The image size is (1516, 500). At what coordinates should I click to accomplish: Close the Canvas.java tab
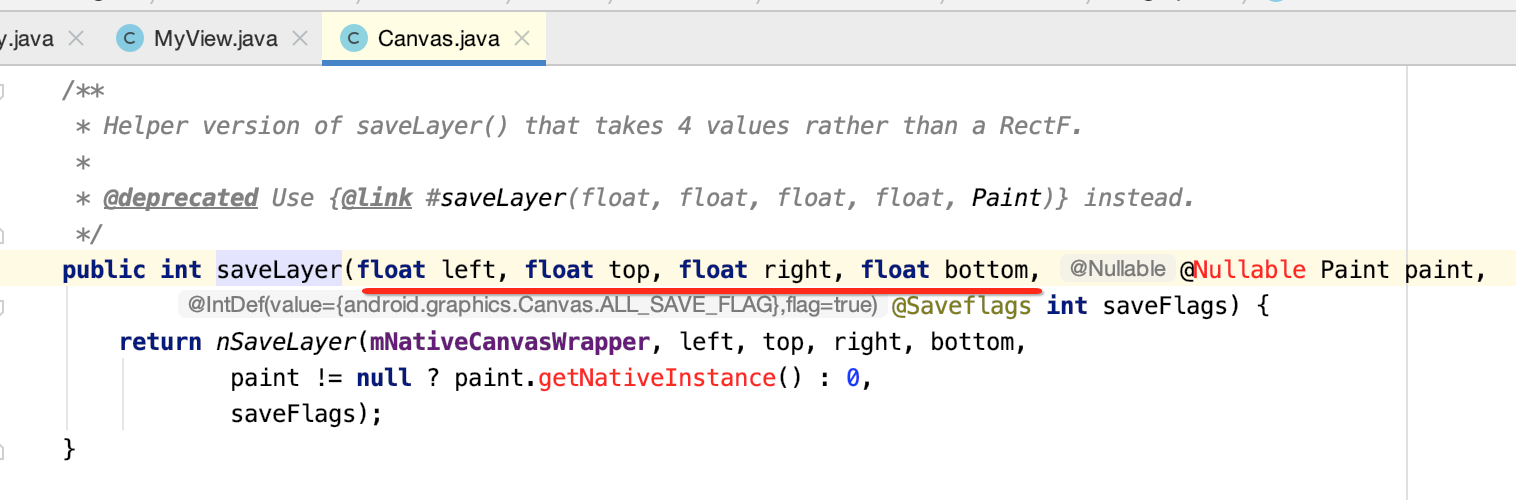(x=520, y=40)
